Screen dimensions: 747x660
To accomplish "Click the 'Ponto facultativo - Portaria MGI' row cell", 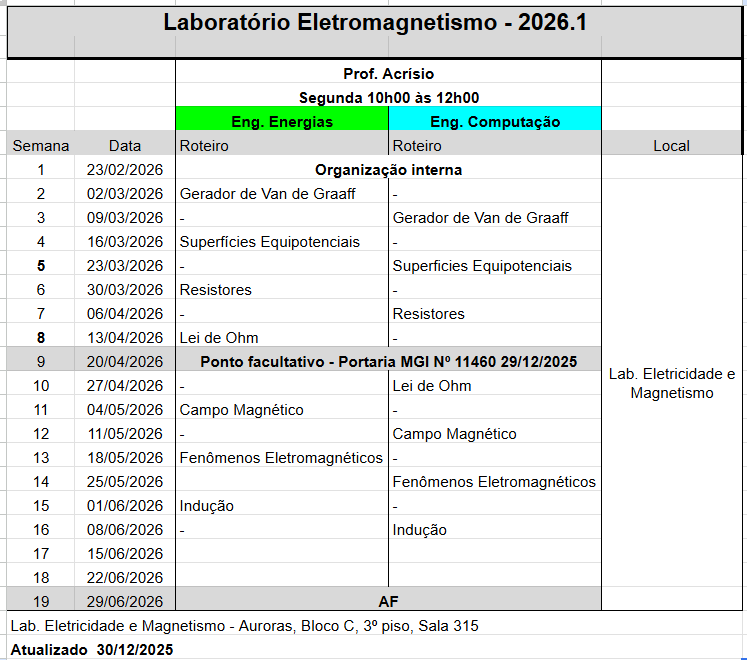I will pos(388,361).
